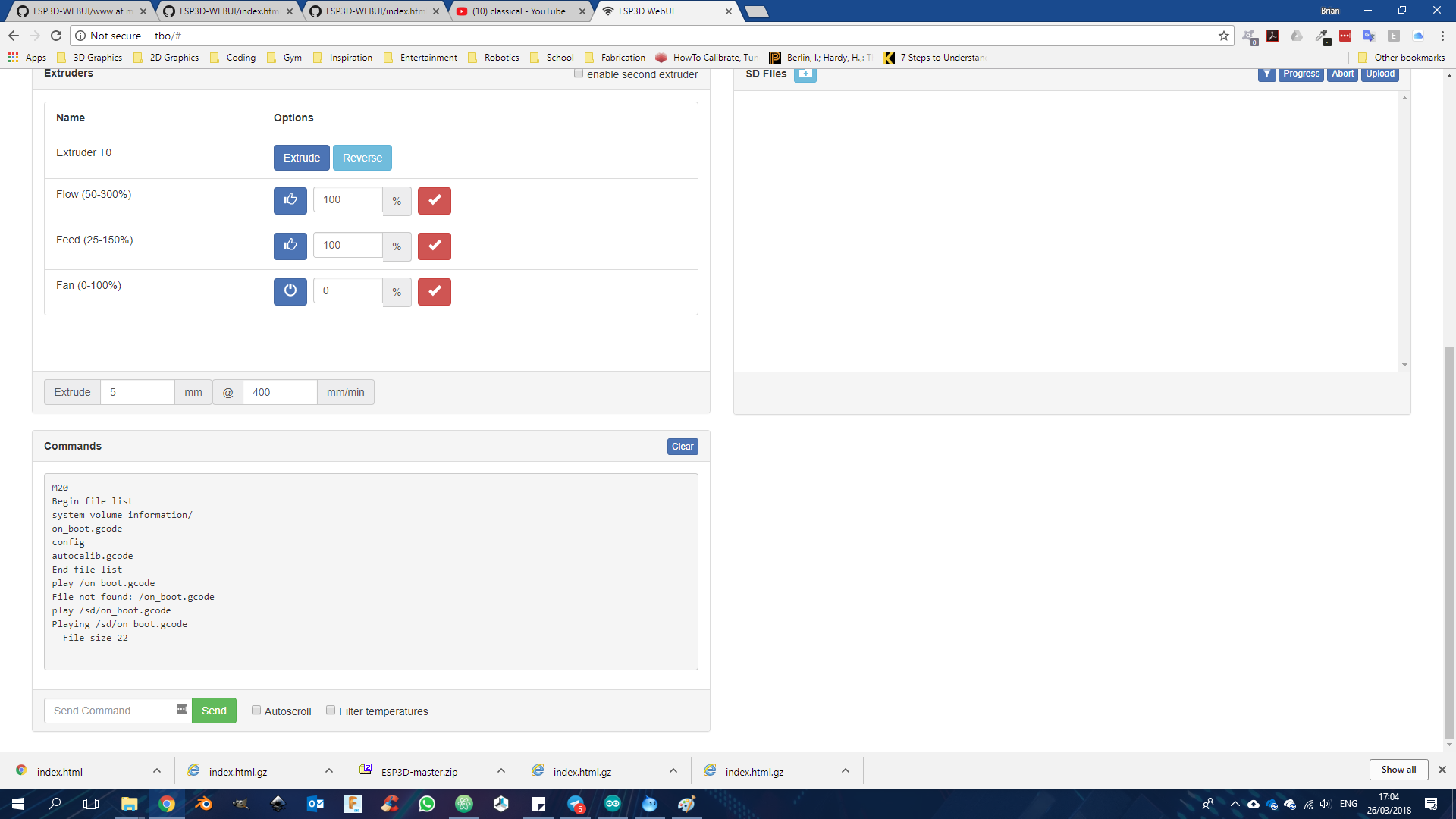Viewport: 1456px width, 819px height.
Task: Open command history icon in Send field
Action: (182, 709)
